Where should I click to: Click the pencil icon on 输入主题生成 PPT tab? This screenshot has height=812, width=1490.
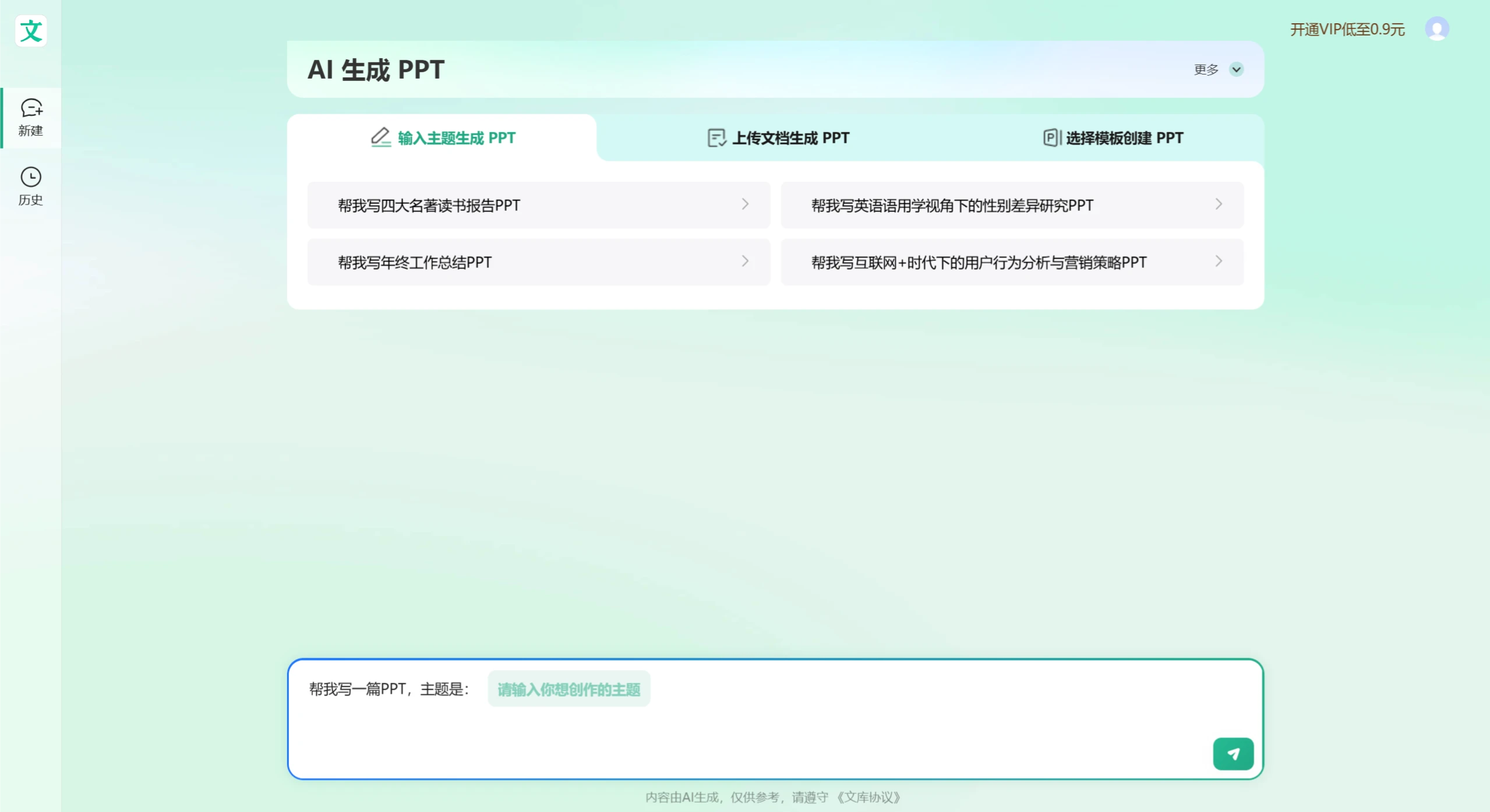380,137
